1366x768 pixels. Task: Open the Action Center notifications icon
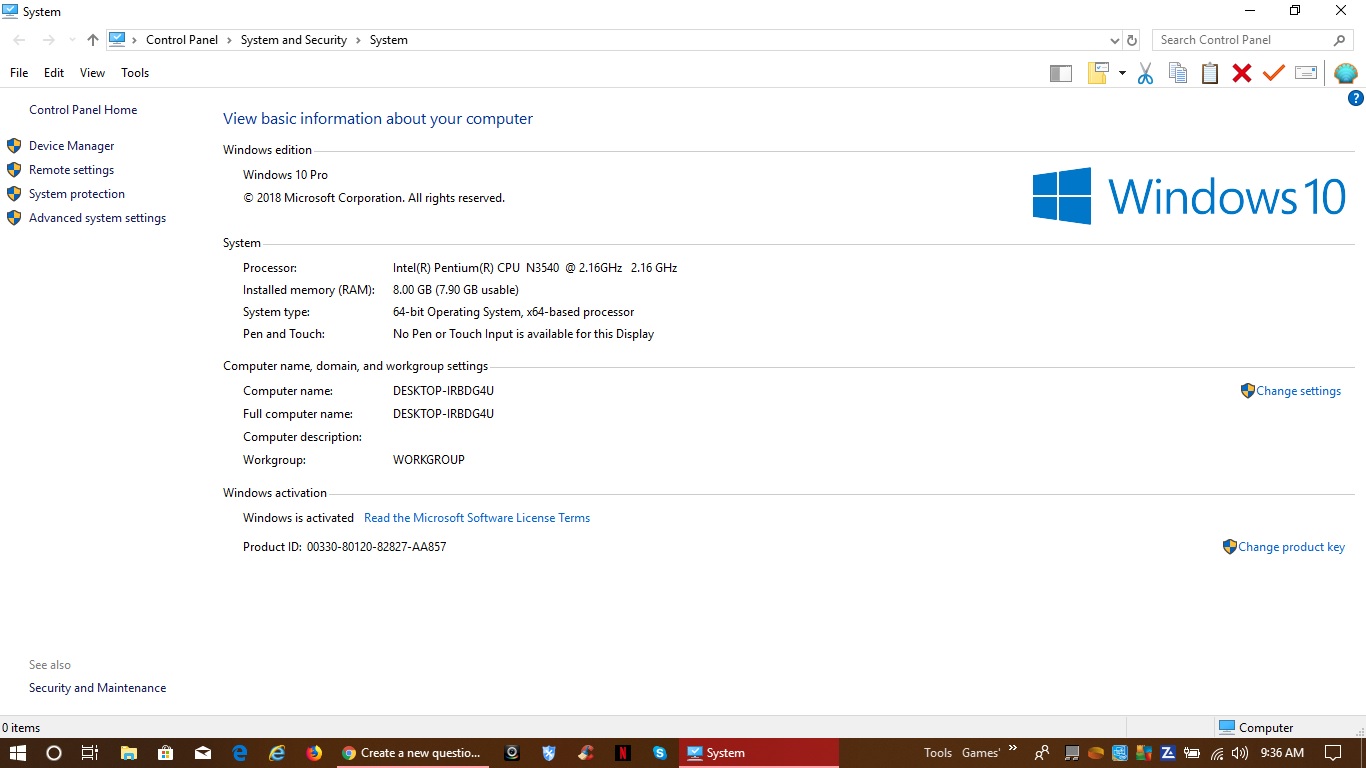pos(1333,753)
